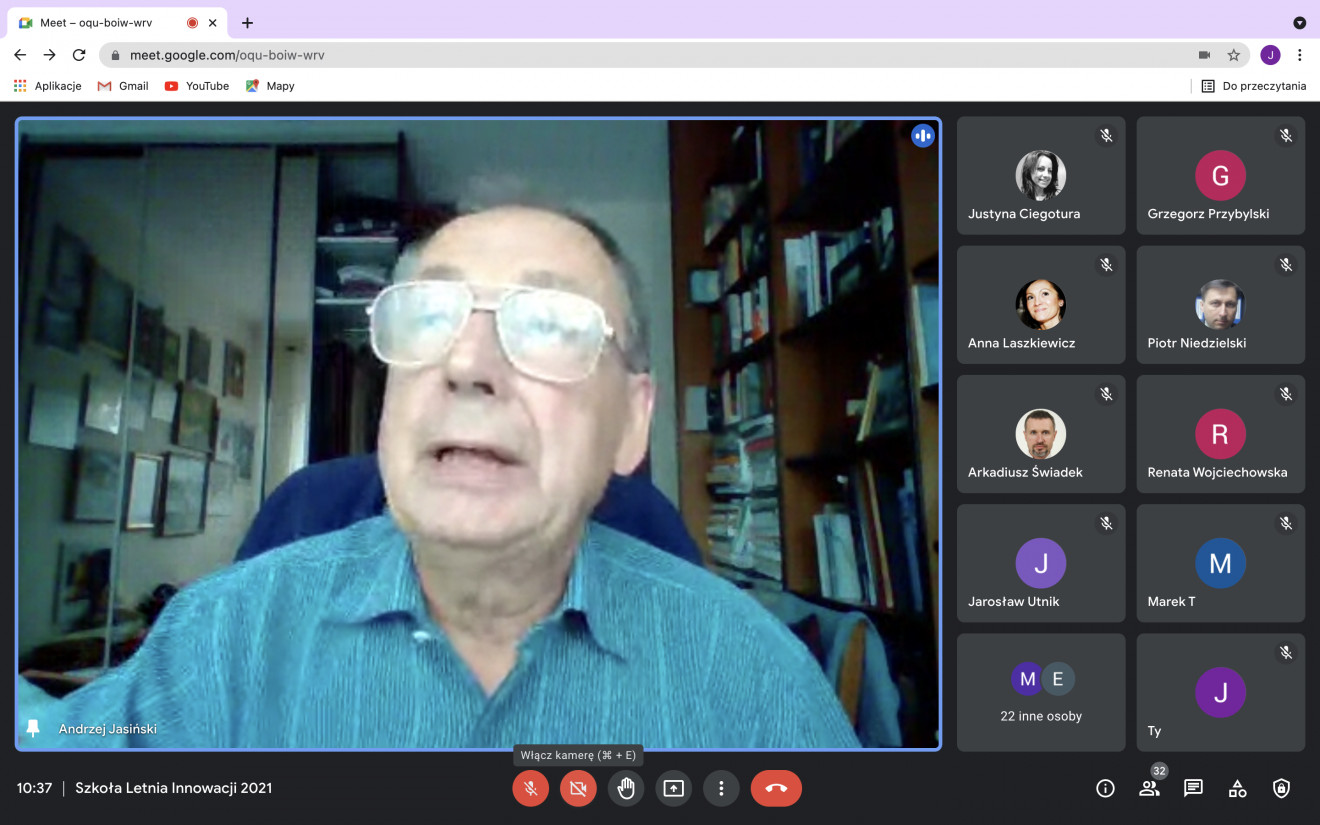The image size is (1320, 825).
Task: Bookmark this page with star icon
Action: click(1234, 55)
